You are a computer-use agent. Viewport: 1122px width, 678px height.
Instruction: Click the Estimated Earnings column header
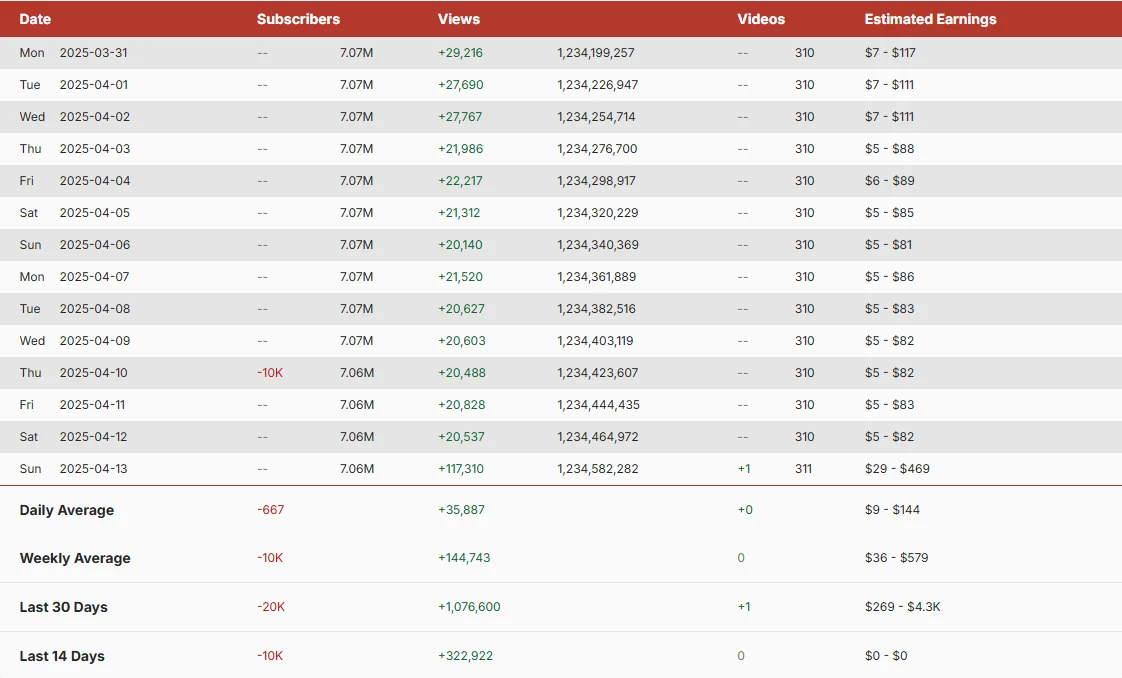pos(930,19)
